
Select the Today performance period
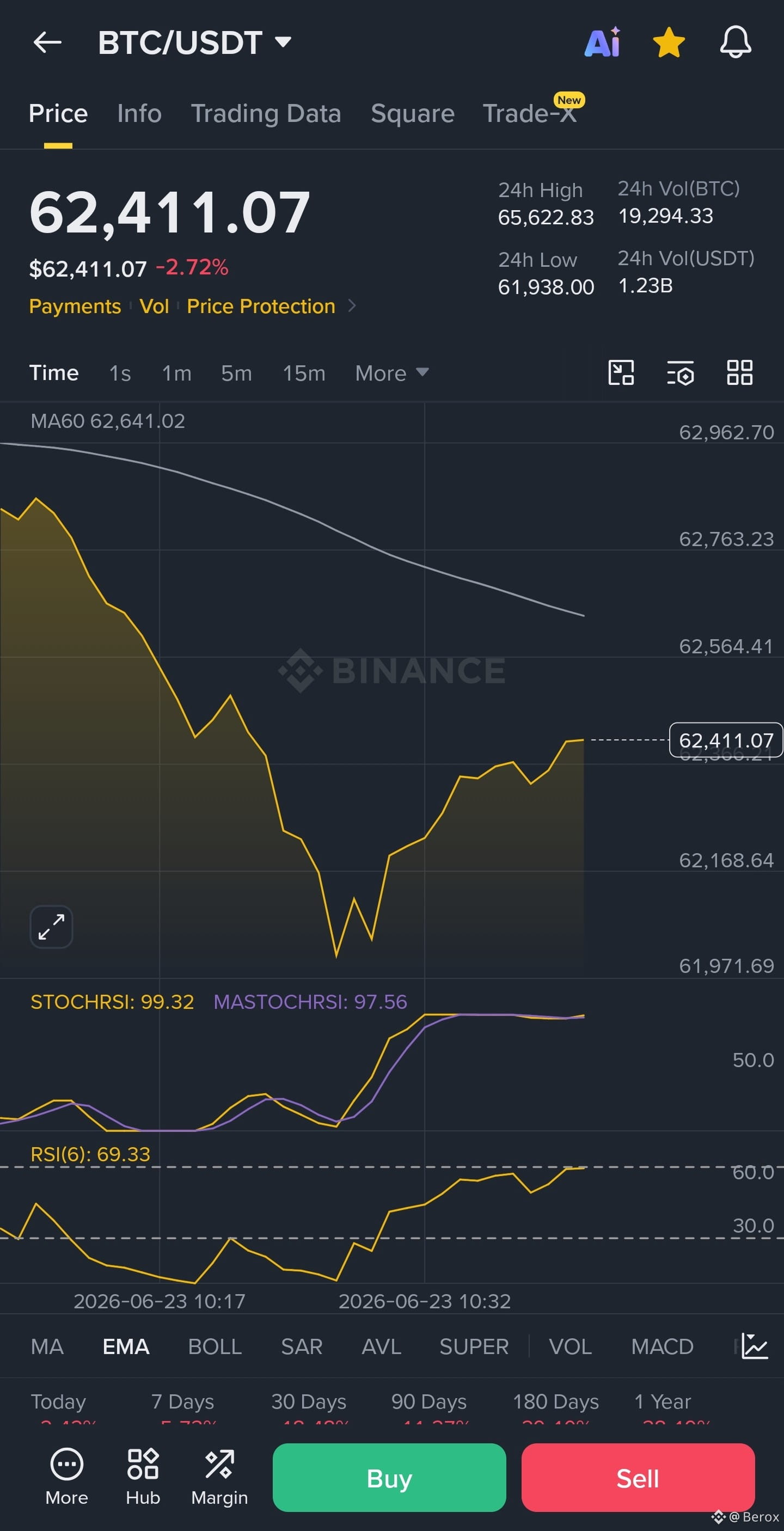click(58, 1401)
